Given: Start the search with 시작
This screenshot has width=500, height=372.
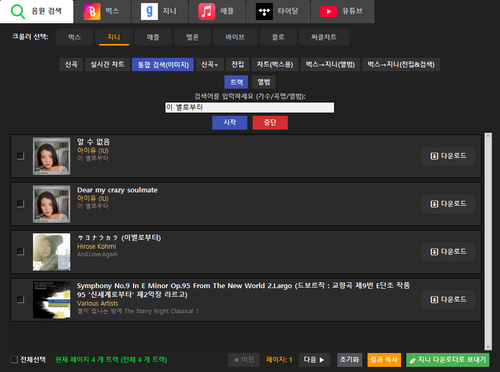Looking at the screenshot, I should tap(230, 123).
